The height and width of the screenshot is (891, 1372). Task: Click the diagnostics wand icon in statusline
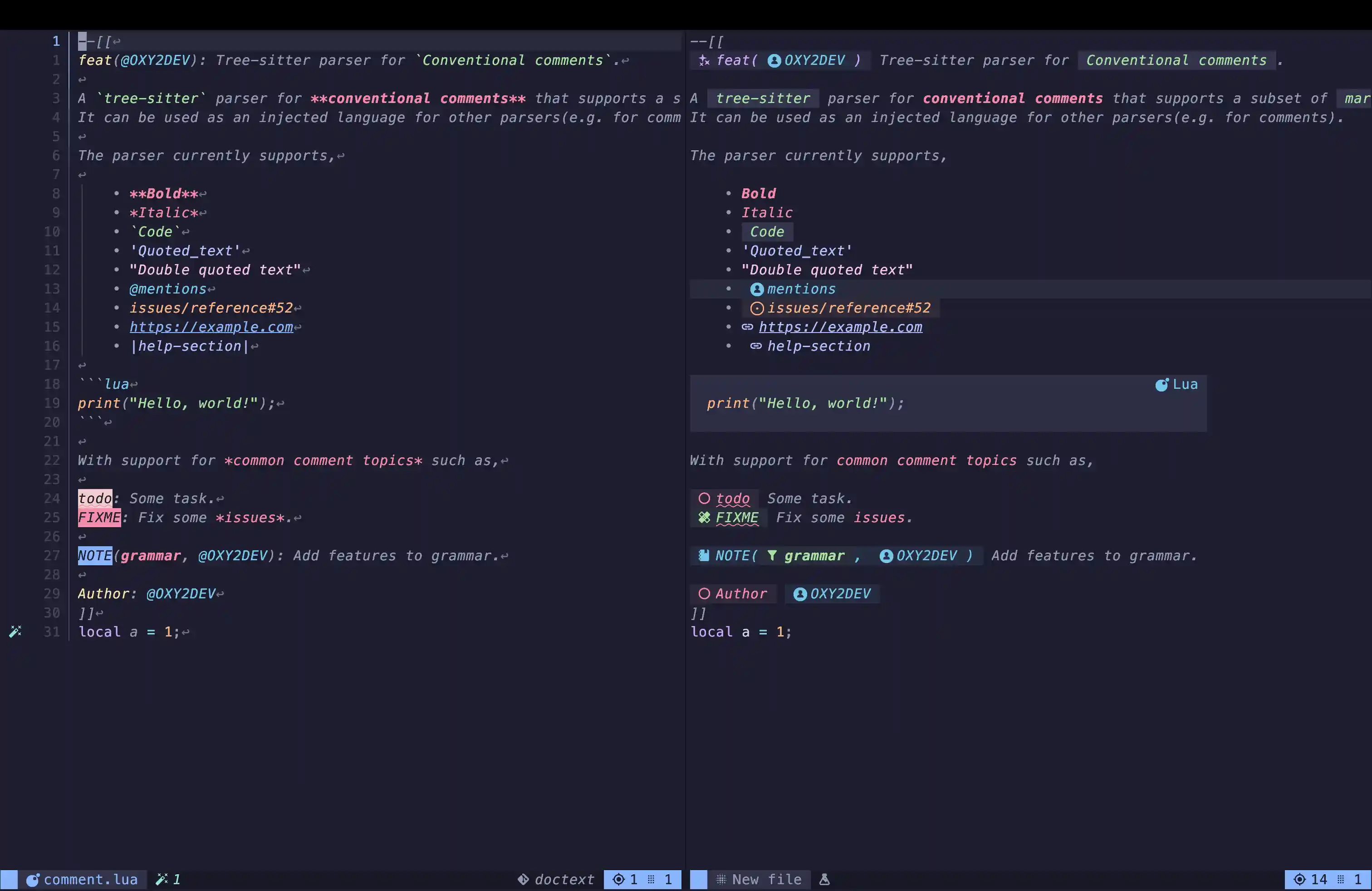click(162, 880)
